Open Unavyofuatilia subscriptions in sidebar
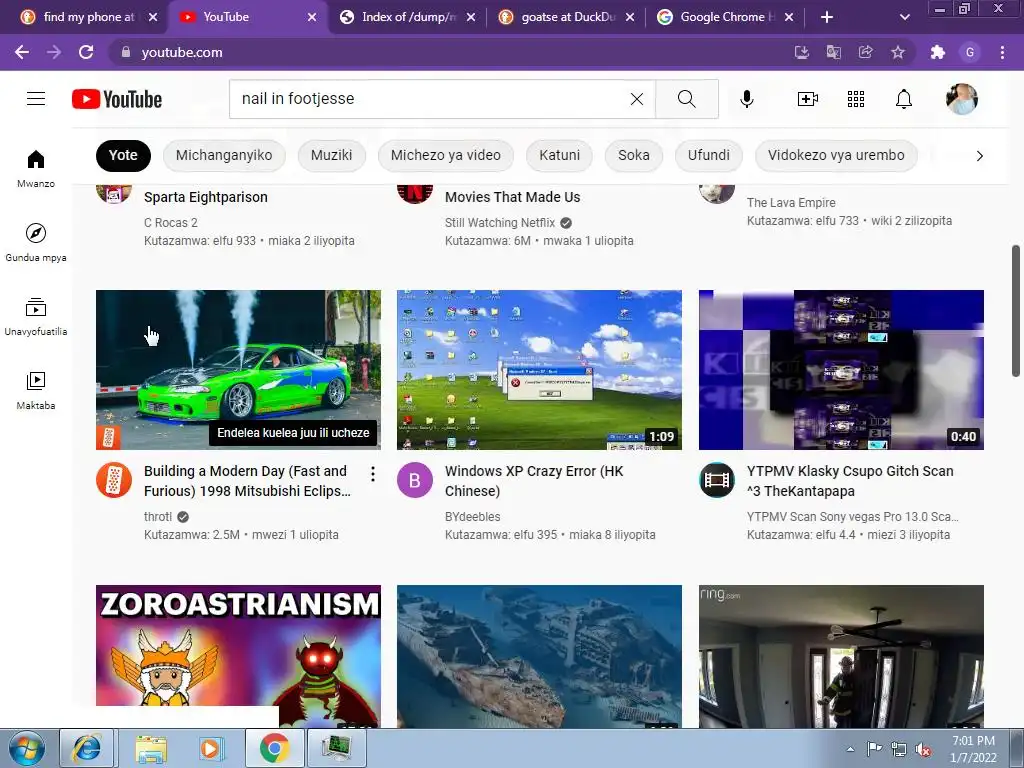The width and height of the screenshot is (1024, 768). [x=36, y=316]
